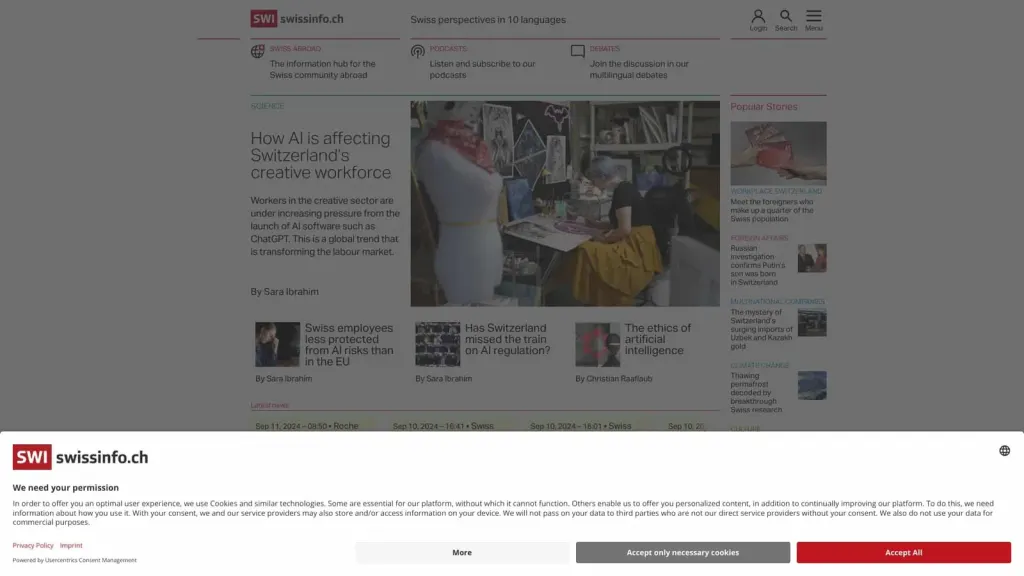Image resolution: width=1024 pixels, height=576 pixels.
Task: Expand cookie details with More button
Action: click(462, 552)
